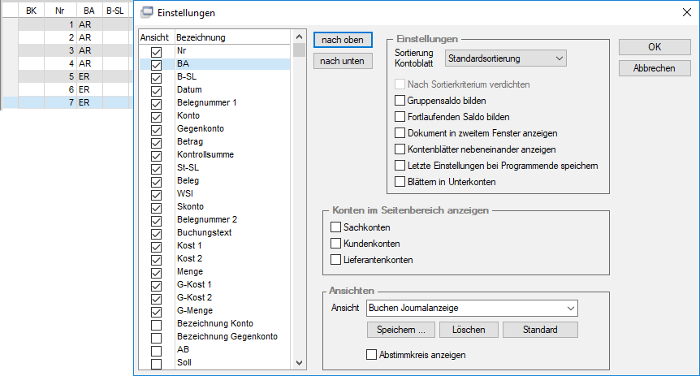Image resolution: width=700 pixels, height=376 pixels.
Task: Check the Bezeichnung Gegenkonto checkbox
Action: [156, 338]
